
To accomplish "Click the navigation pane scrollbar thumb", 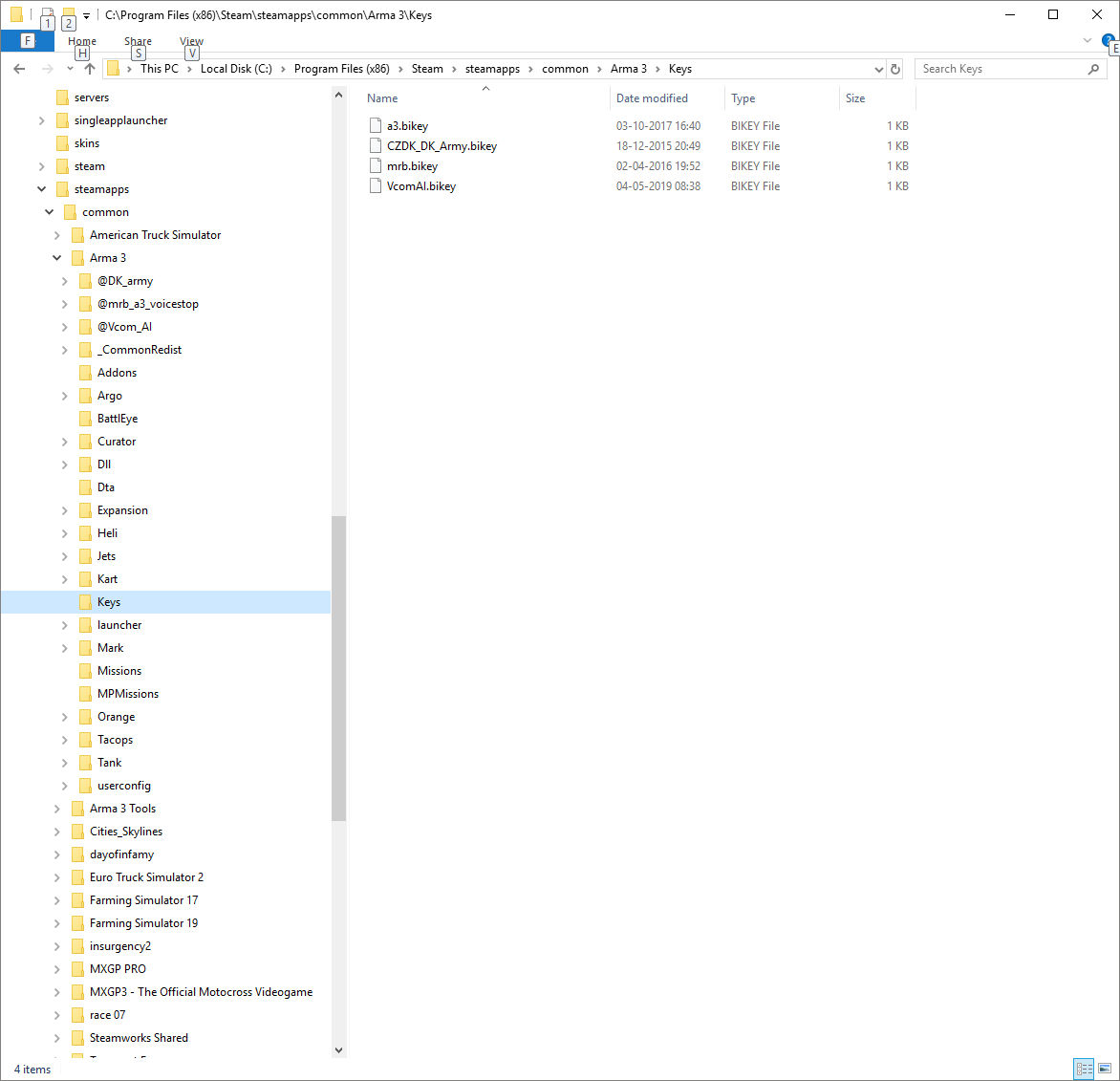I will coord(338,668).
